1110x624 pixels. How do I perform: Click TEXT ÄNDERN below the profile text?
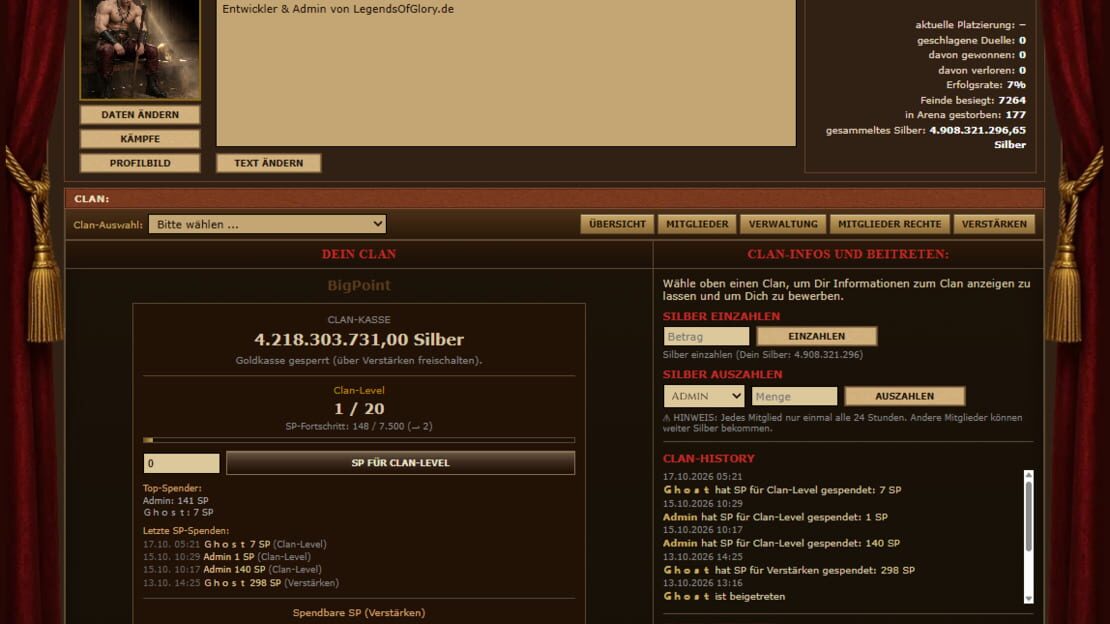(x=268, y=163)
